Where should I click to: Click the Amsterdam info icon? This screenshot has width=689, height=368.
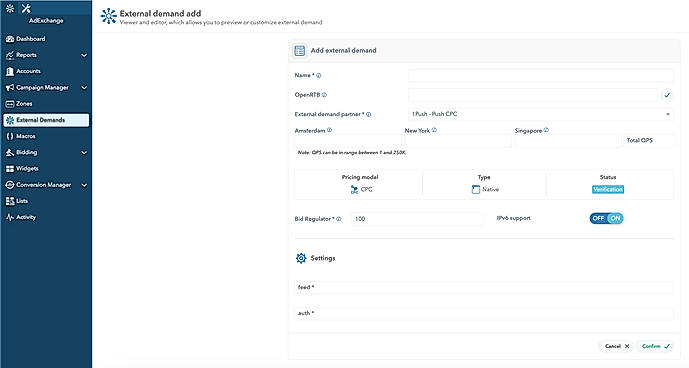(330, 130)
